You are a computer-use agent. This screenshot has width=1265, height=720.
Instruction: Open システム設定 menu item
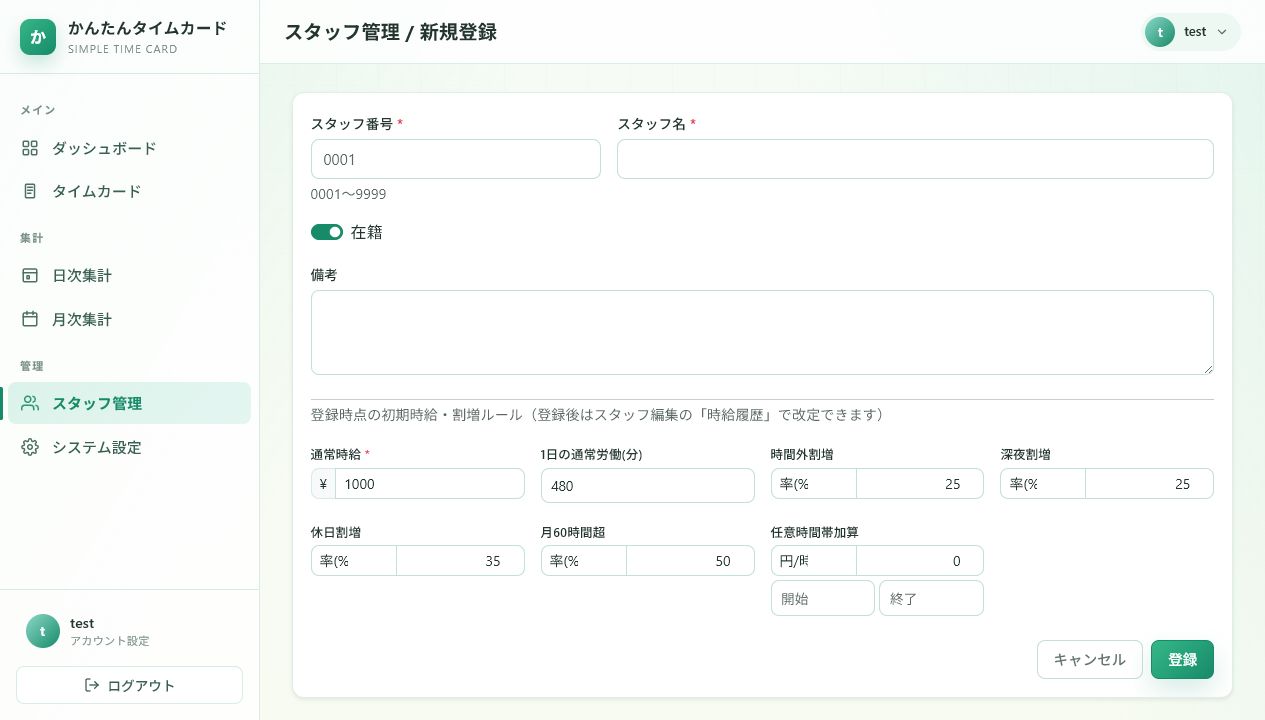click(130, 447)
